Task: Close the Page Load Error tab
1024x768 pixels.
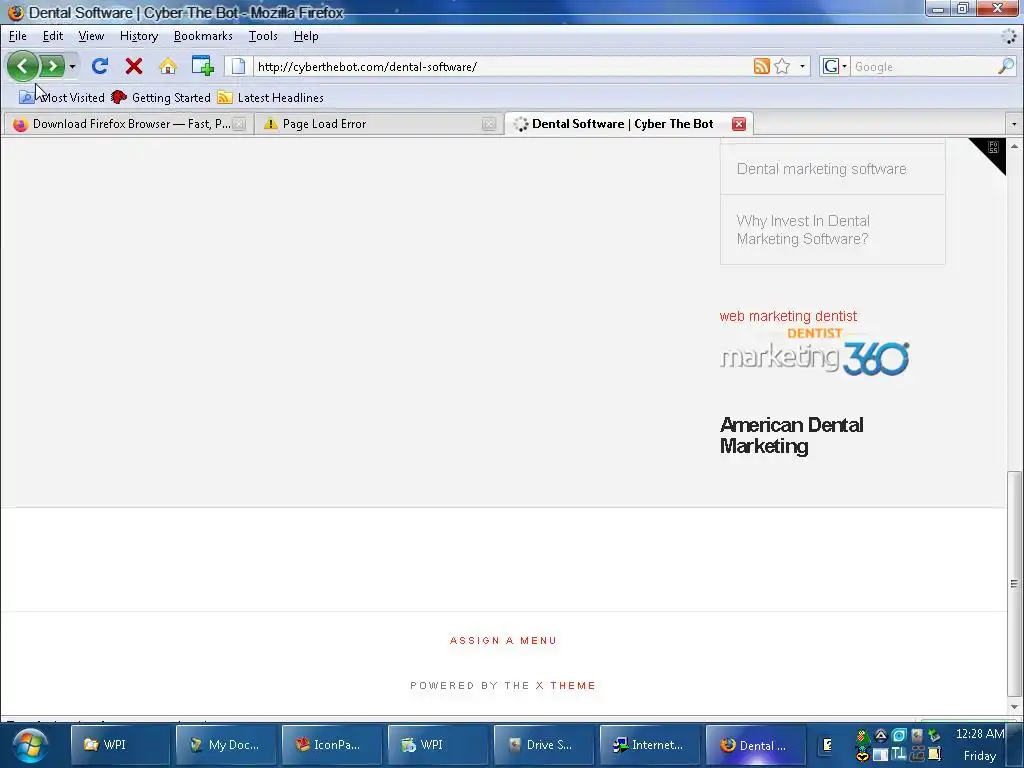Action: click(x=488, y=124)
